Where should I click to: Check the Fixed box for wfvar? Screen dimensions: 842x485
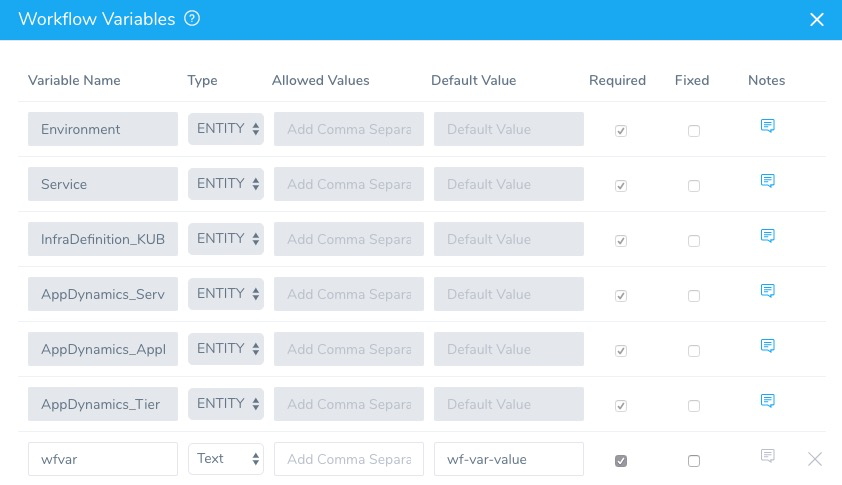pos(694,461)
